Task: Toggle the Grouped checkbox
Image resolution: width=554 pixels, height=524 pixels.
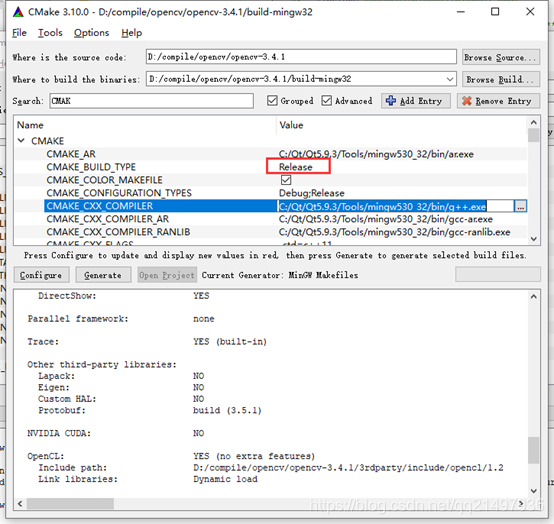Action: pyautogui.click(x=272, y=101)
